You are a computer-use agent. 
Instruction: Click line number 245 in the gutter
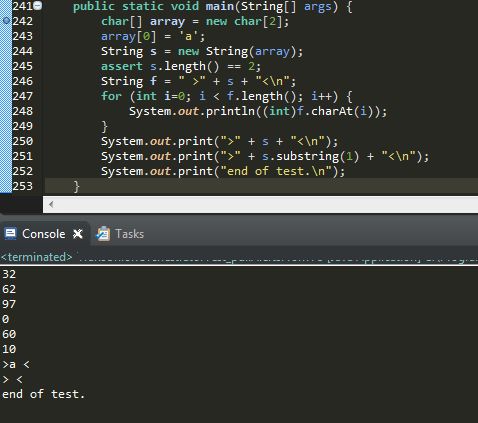pyautogui.click(x=23, y=66)
